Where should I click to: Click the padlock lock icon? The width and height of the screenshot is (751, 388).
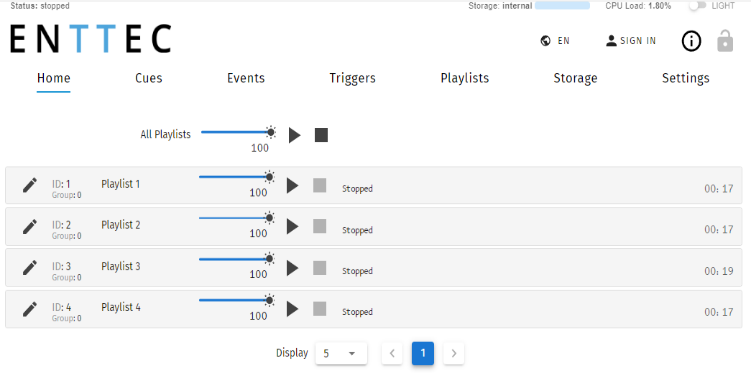click(725, 41)
